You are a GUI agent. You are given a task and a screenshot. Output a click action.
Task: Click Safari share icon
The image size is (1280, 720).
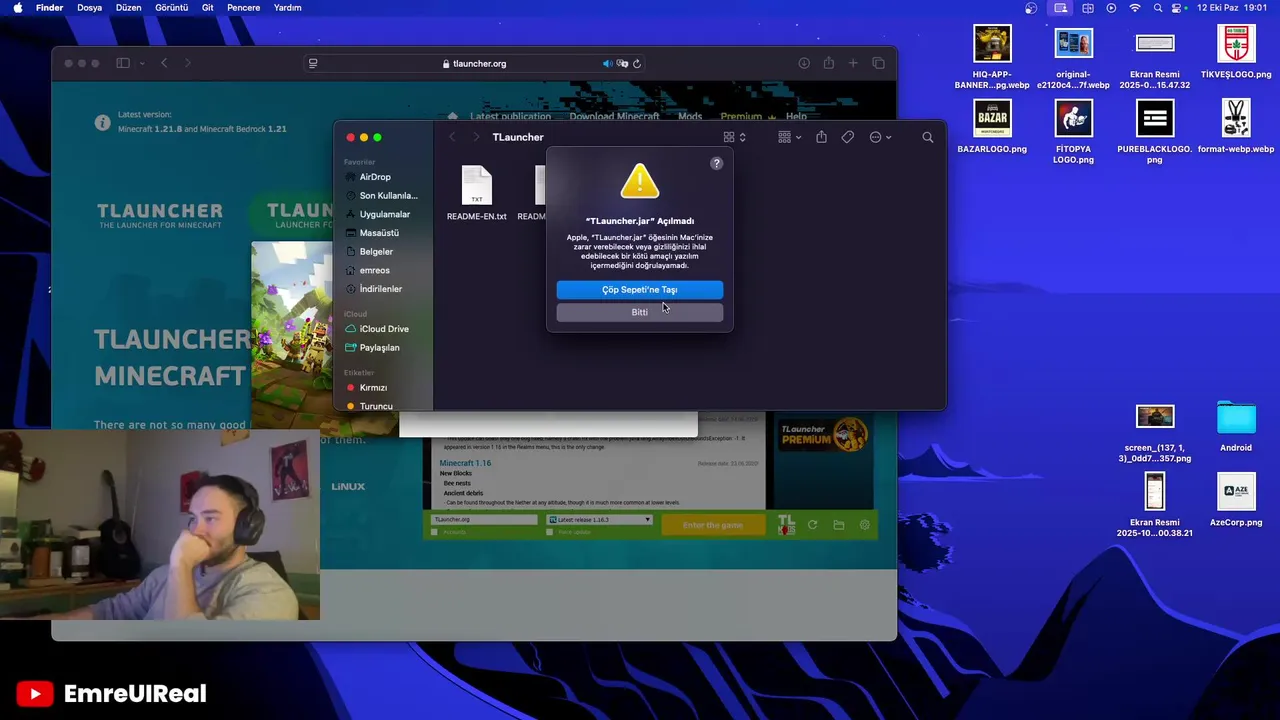(829, 63)
